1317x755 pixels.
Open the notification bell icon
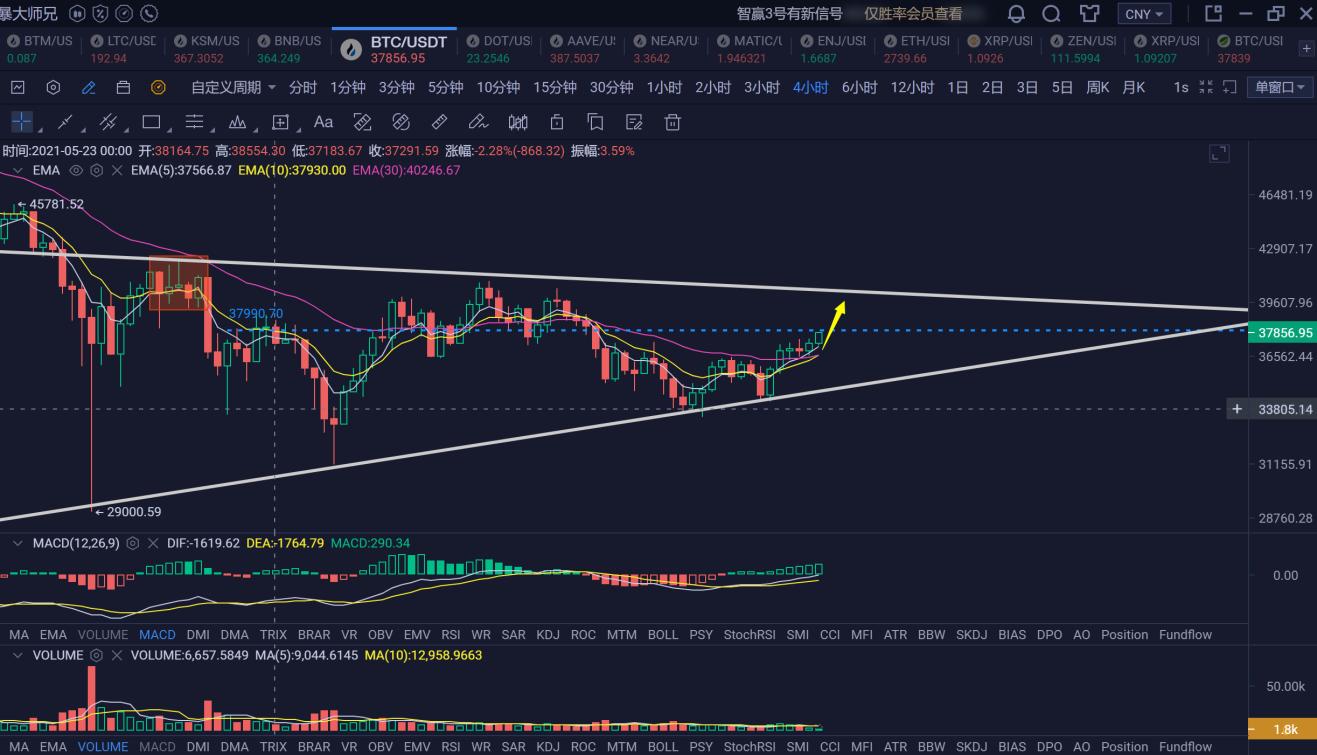(1016, 14)
